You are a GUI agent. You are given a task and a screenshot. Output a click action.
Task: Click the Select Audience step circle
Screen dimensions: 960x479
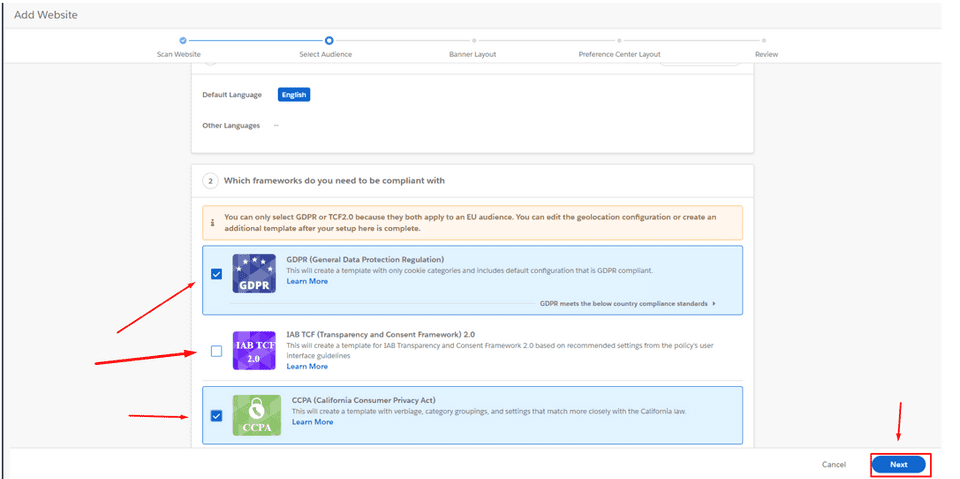(x=328, y=41)
